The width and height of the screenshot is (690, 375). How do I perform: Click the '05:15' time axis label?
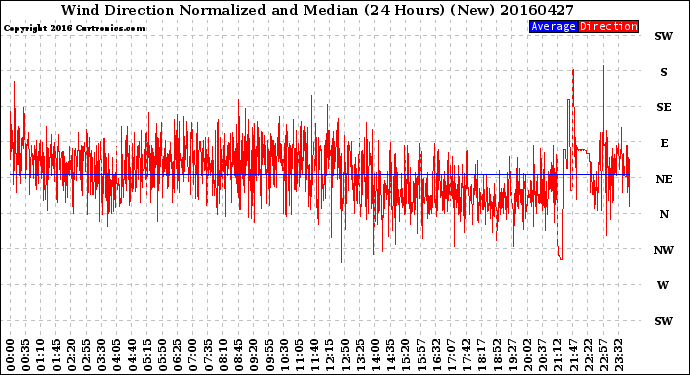tap(147, 355)
